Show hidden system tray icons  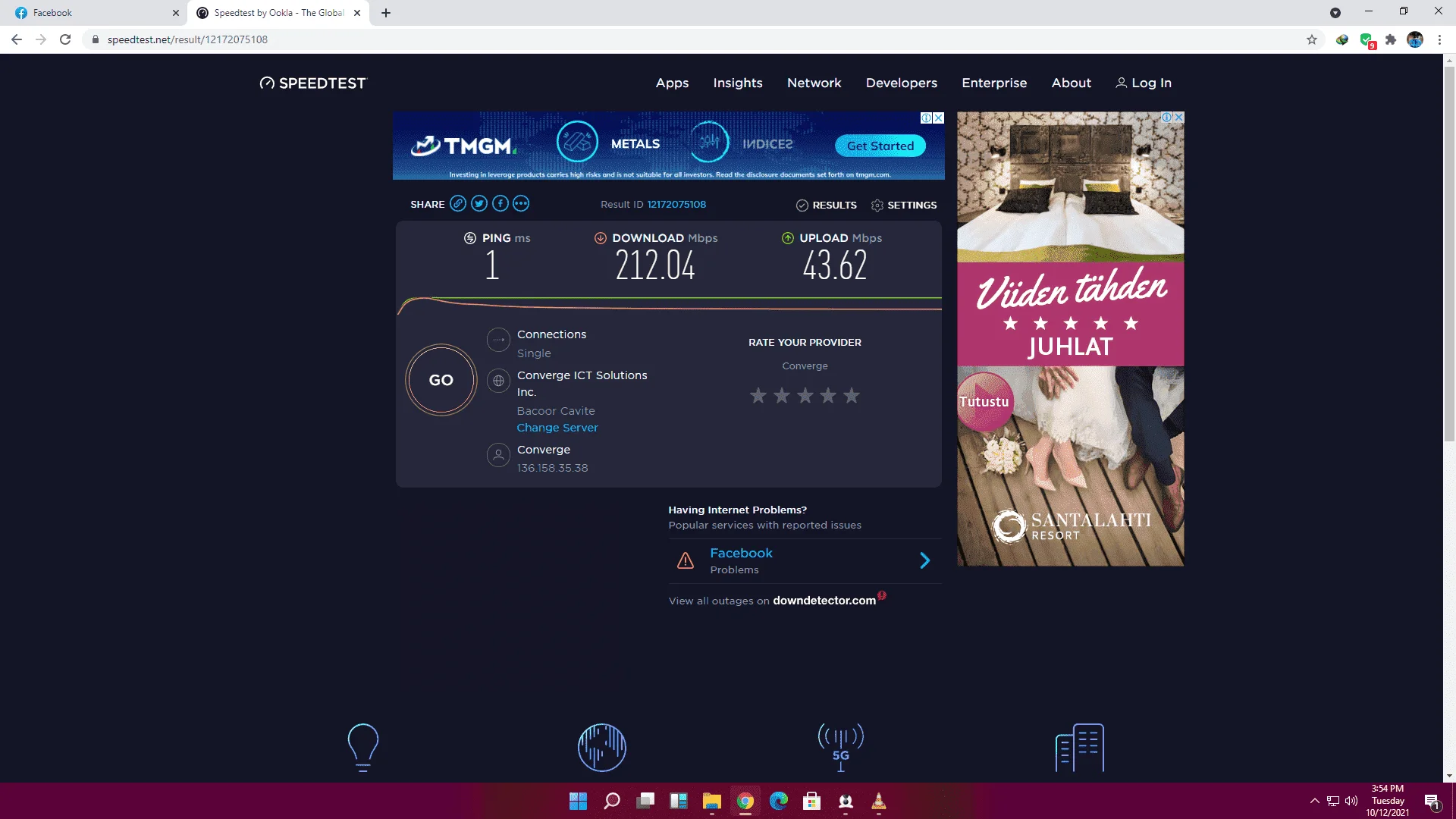click(x=1315, y=801)
